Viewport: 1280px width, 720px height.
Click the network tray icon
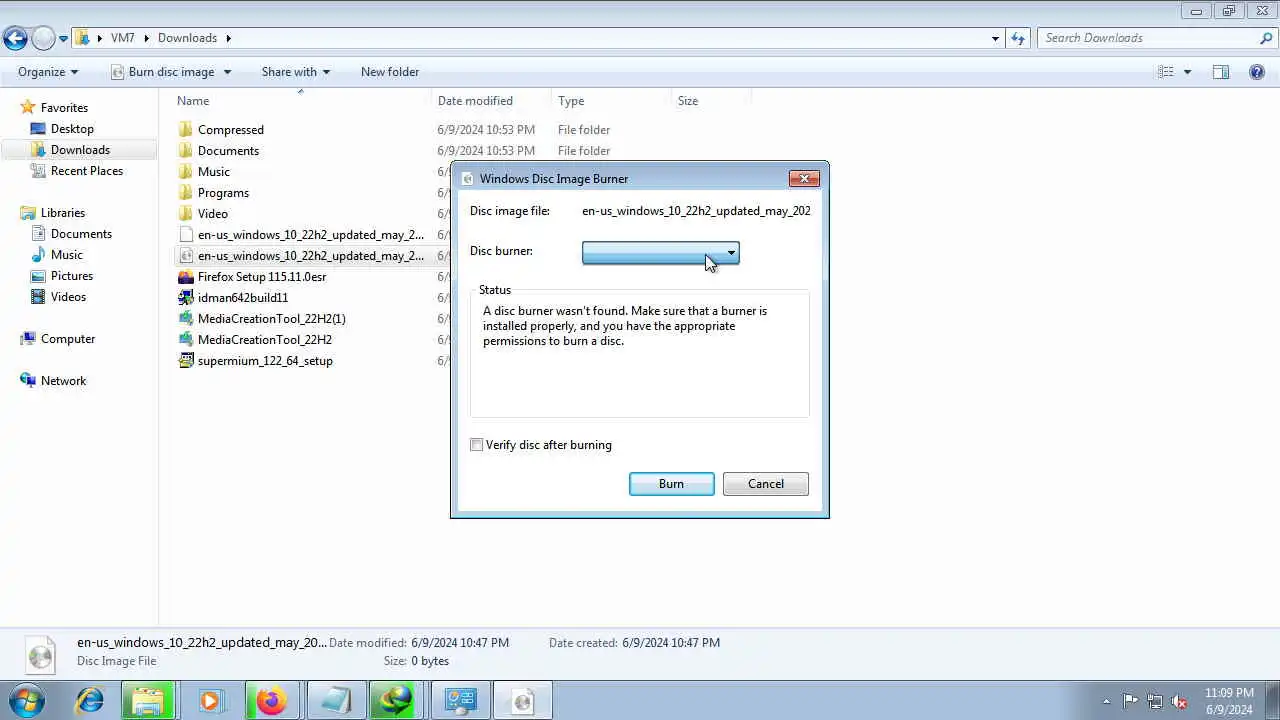coord(1155,701)
